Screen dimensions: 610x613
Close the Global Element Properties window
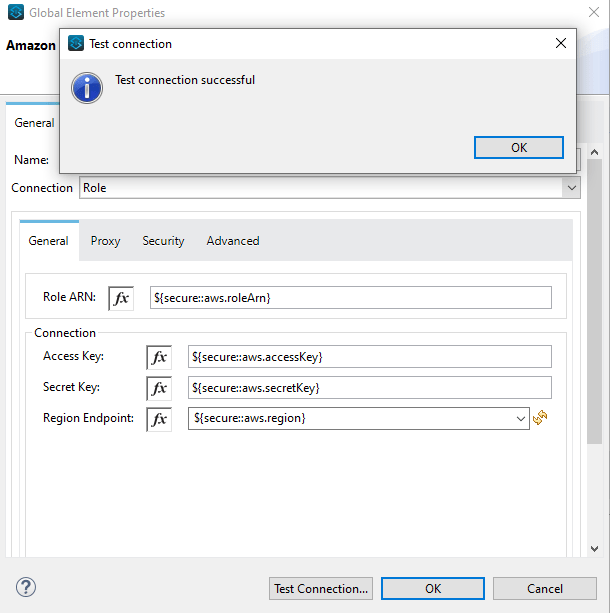(594, 12)
